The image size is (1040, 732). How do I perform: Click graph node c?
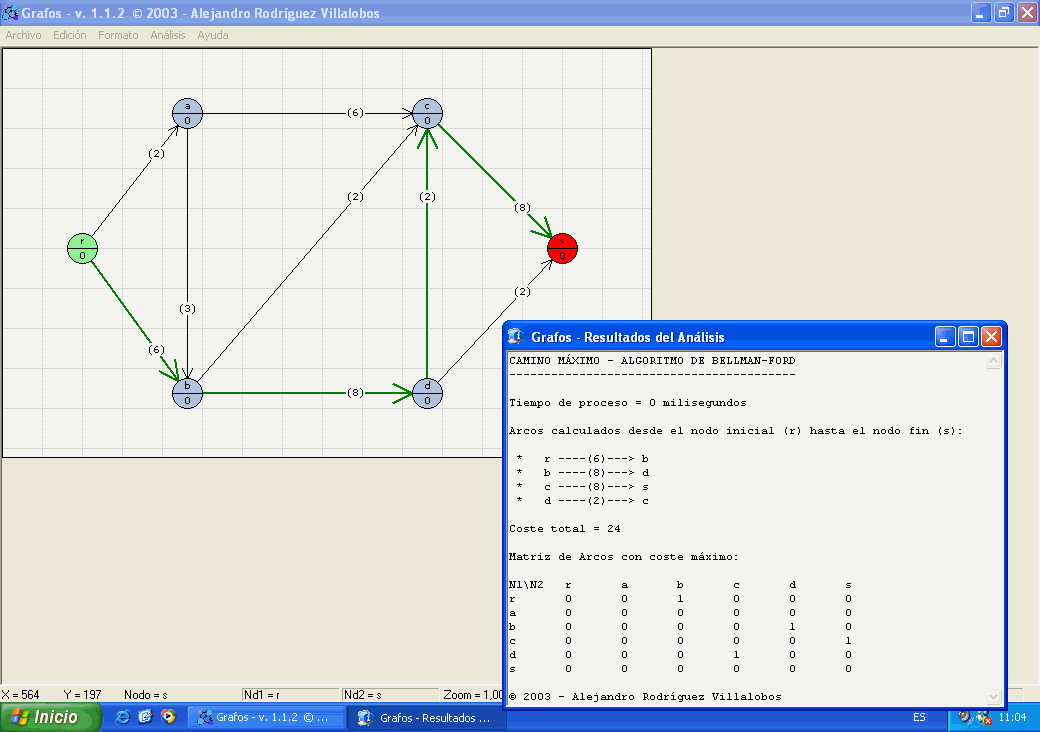tap(427, 112)
